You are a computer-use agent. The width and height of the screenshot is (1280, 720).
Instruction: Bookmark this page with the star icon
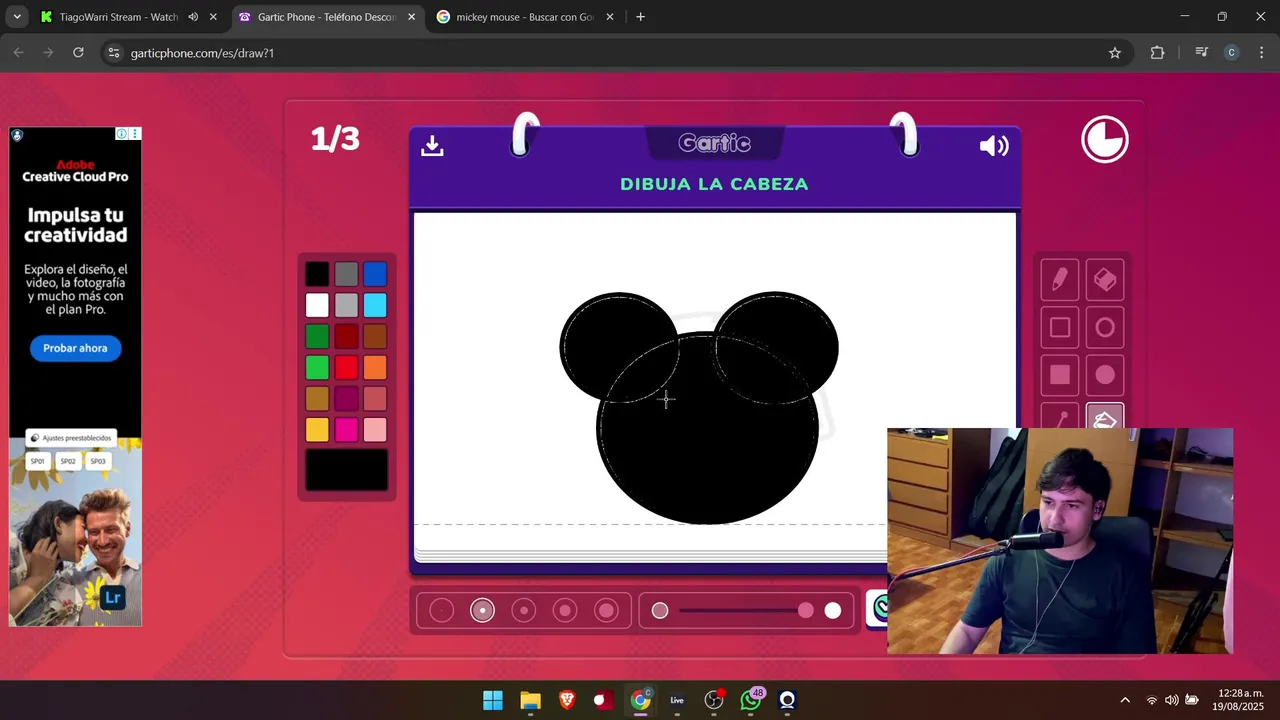[1115, 53]
